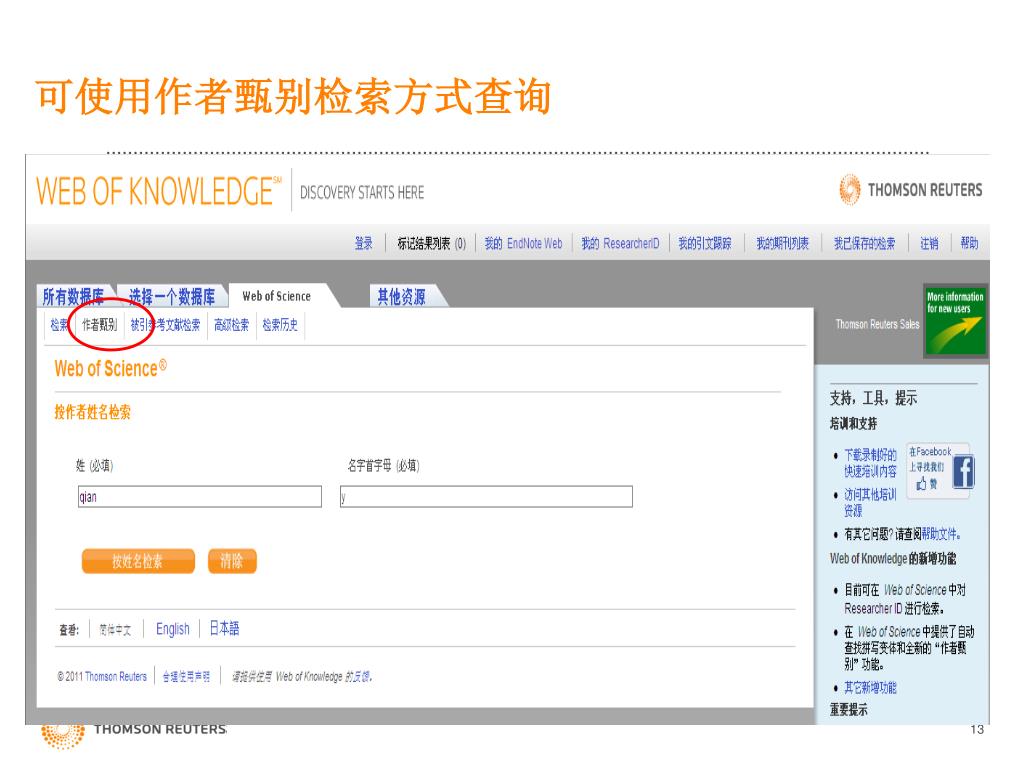This screenshot has height=768, width=1024.
Task: Open the 帮助文件 help file link
Action: [941, 534]
